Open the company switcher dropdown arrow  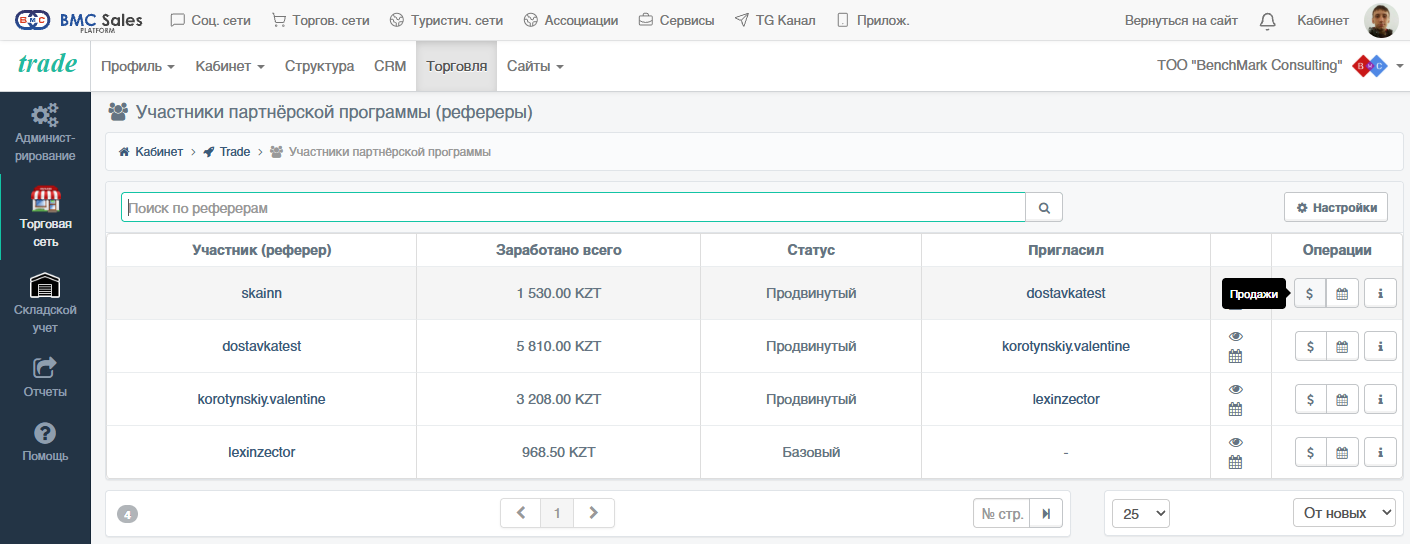pos(1400,66)
